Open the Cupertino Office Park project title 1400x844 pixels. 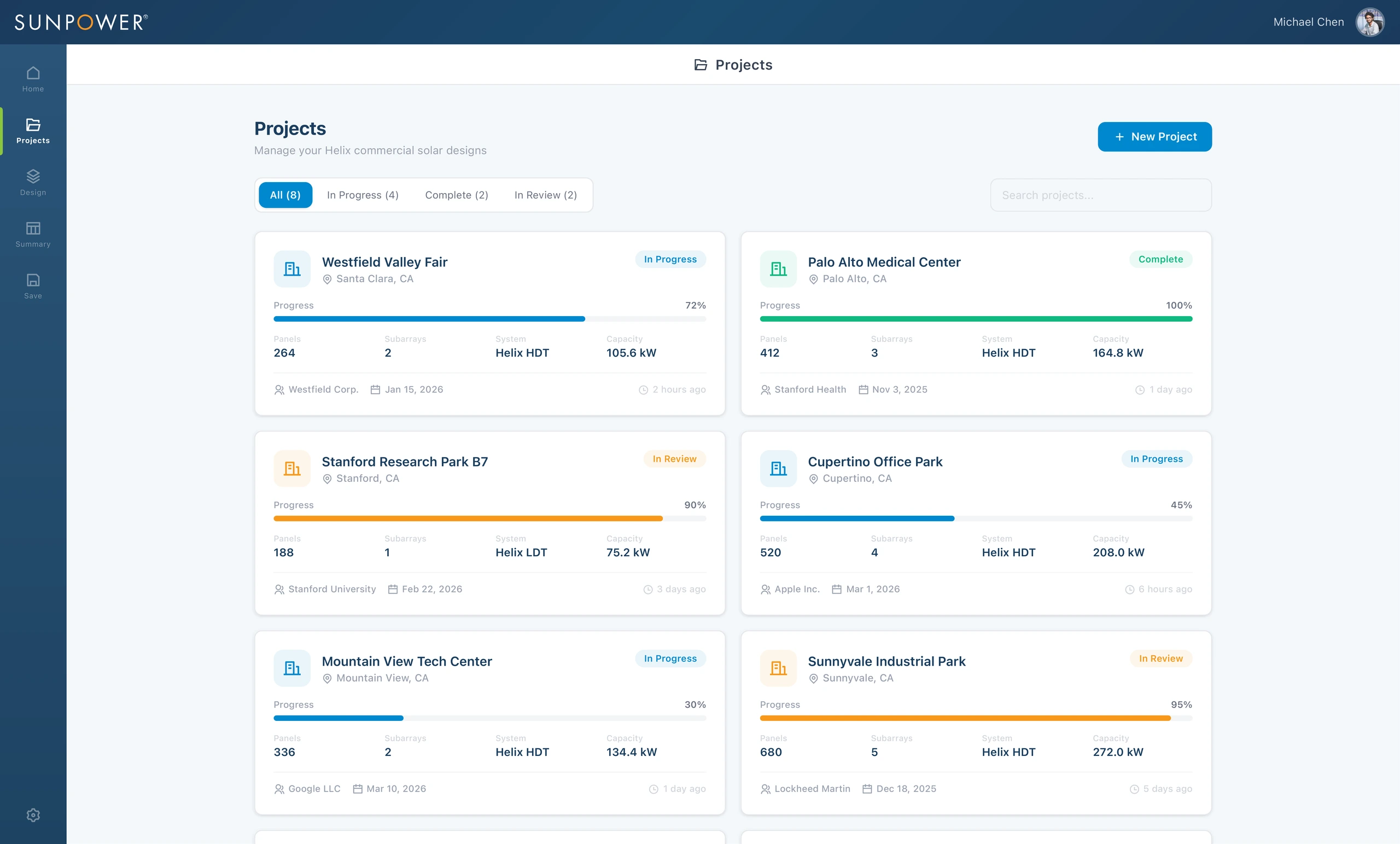tap(875, 462)
